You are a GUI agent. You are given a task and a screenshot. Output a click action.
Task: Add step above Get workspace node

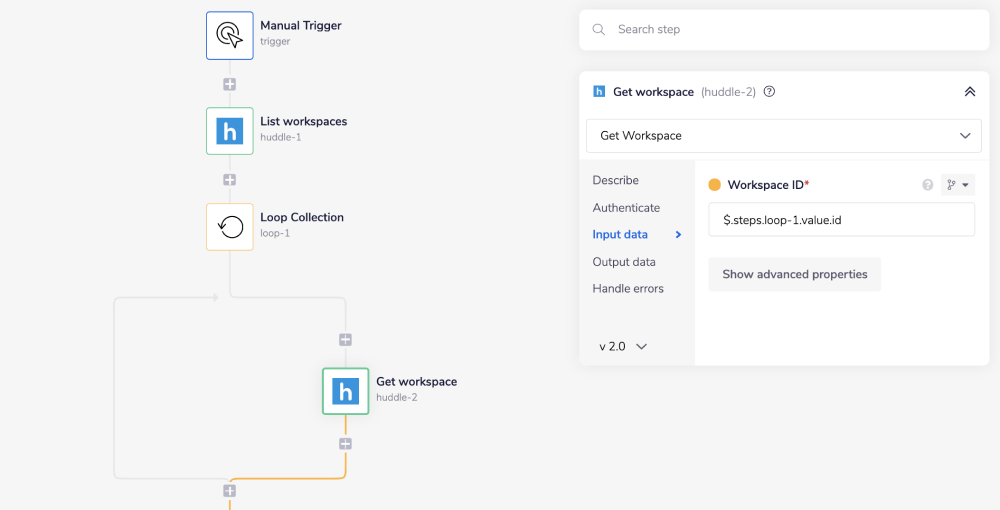point(346,340)
